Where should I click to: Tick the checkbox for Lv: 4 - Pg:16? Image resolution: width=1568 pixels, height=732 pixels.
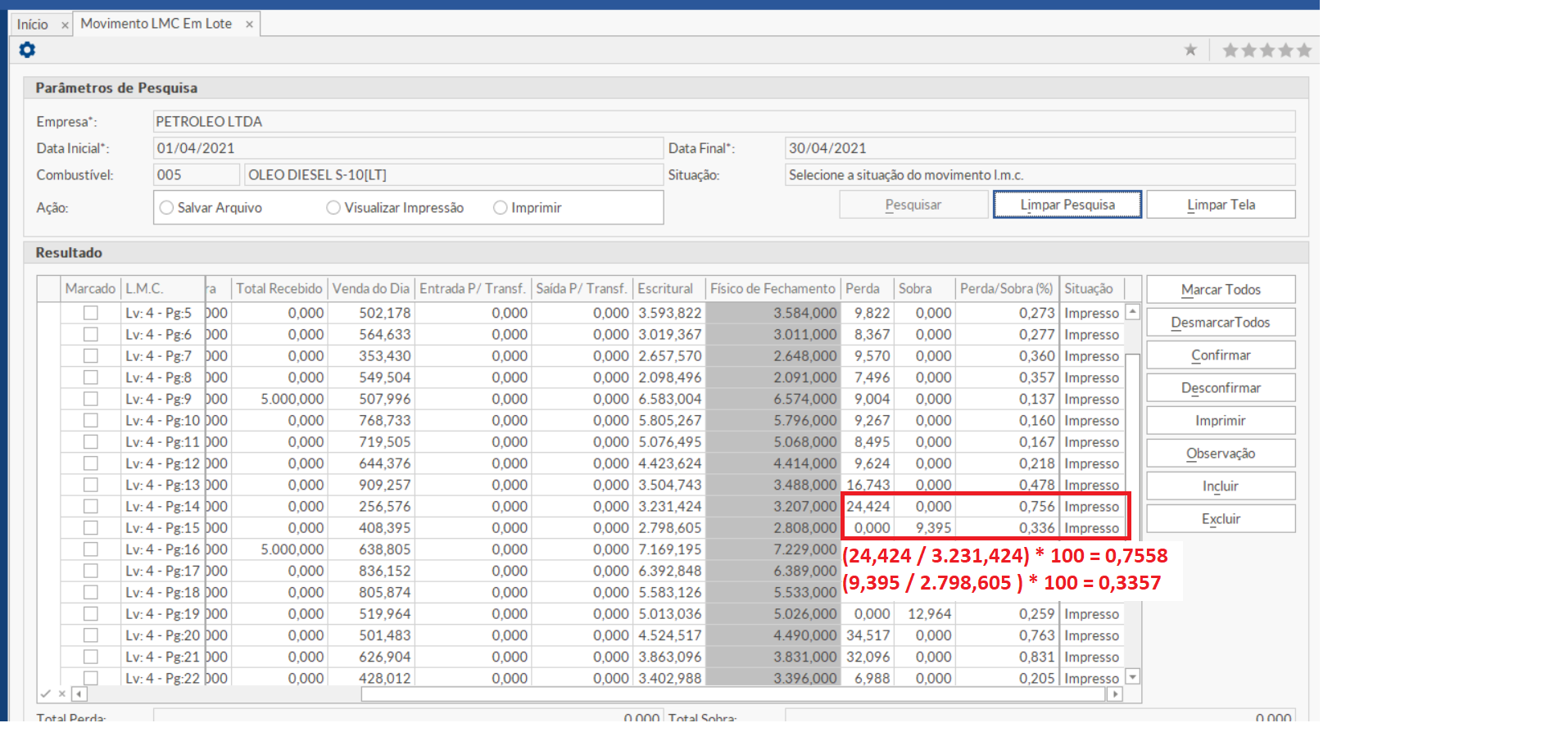[91, 549]
